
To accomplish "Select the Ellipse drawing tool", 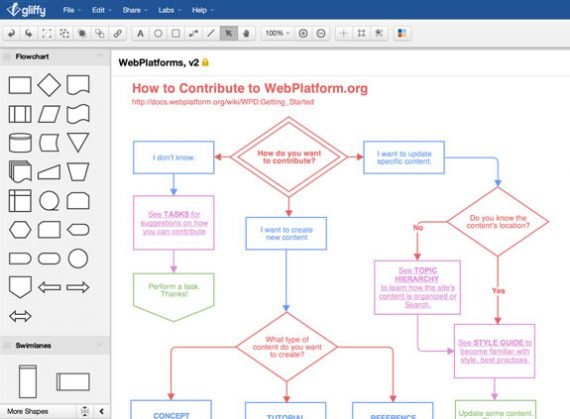I will tap(158, 33).
